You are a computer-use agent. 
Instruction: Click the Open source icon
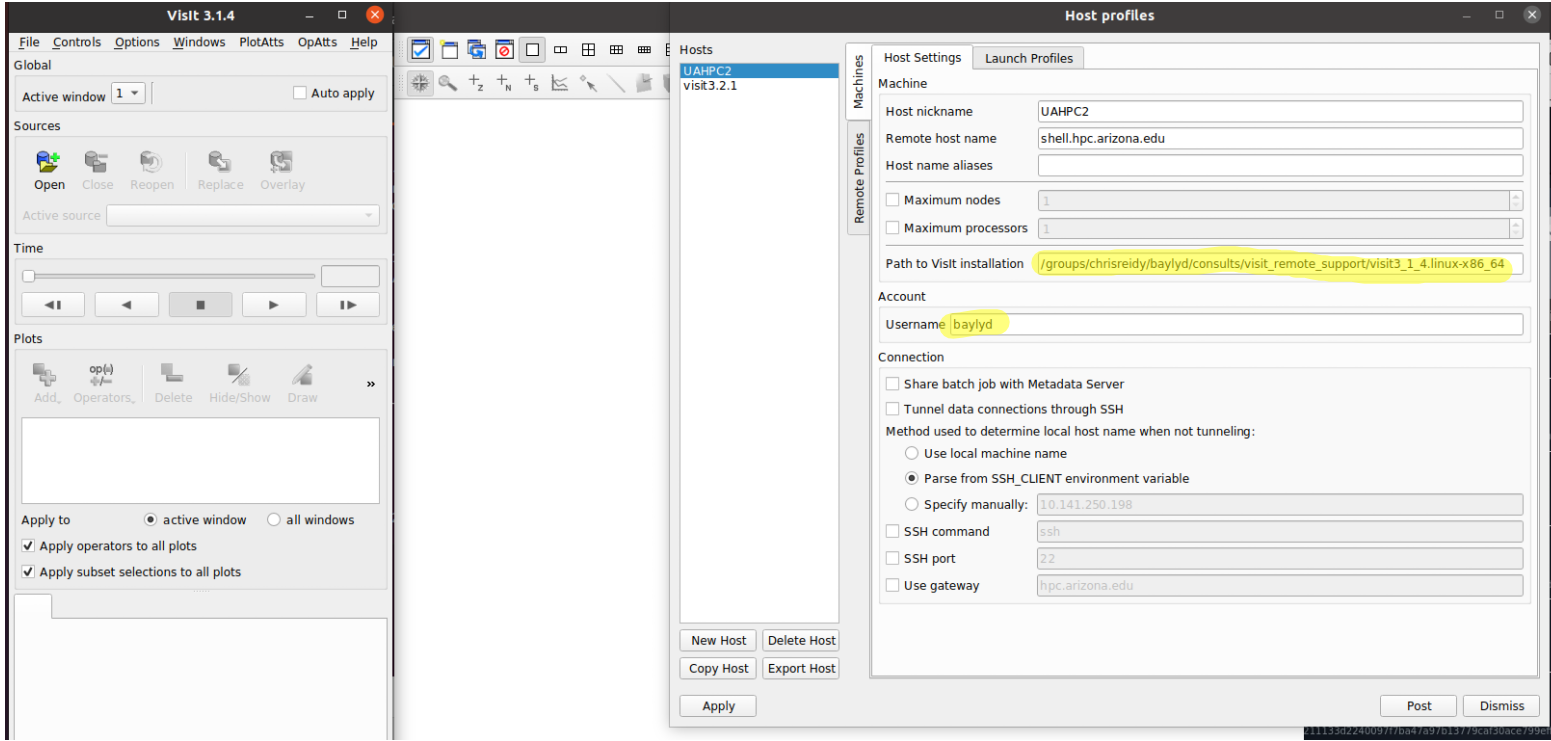click(48, 162)
